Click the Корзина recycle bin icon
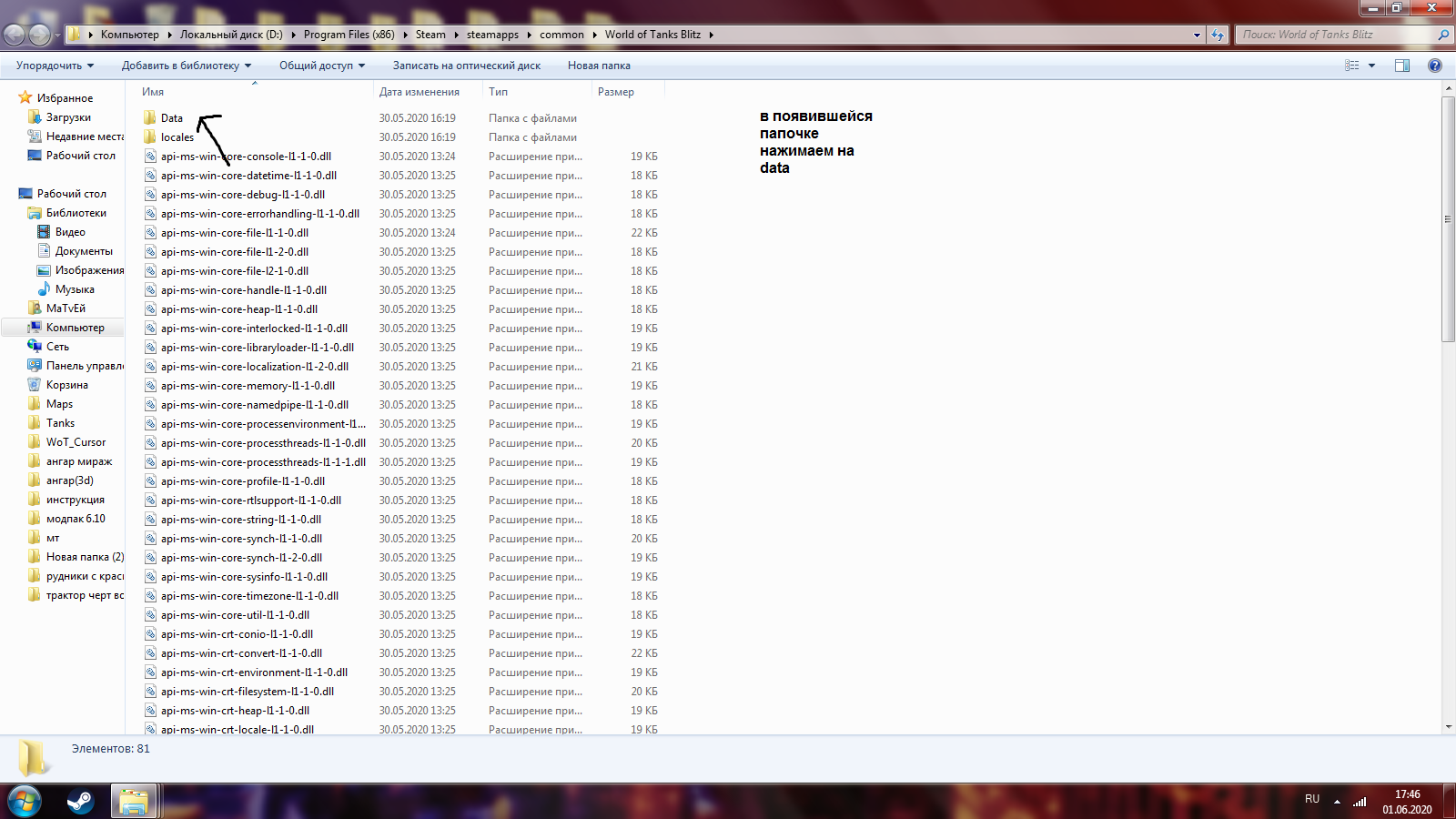This screenshot has width=1456, height=819. click(x=35, y=385)
